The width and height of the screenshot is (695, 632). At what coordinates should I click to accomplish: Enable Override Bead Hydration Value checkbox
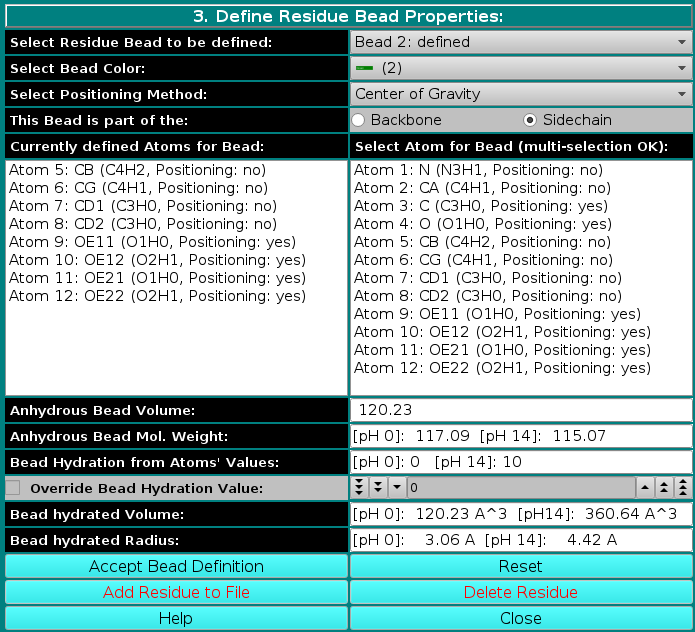pos(14,488)
